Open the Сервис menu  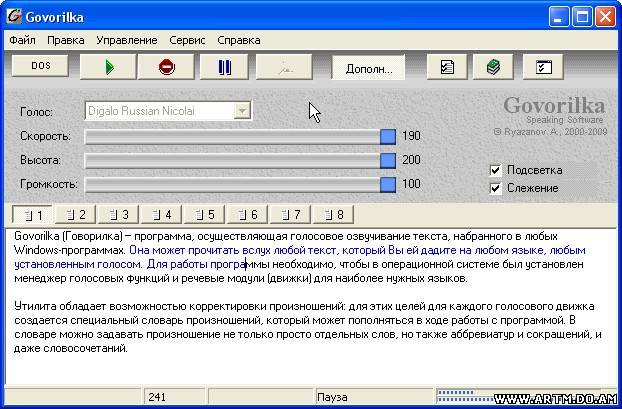(x=187, y=40)
